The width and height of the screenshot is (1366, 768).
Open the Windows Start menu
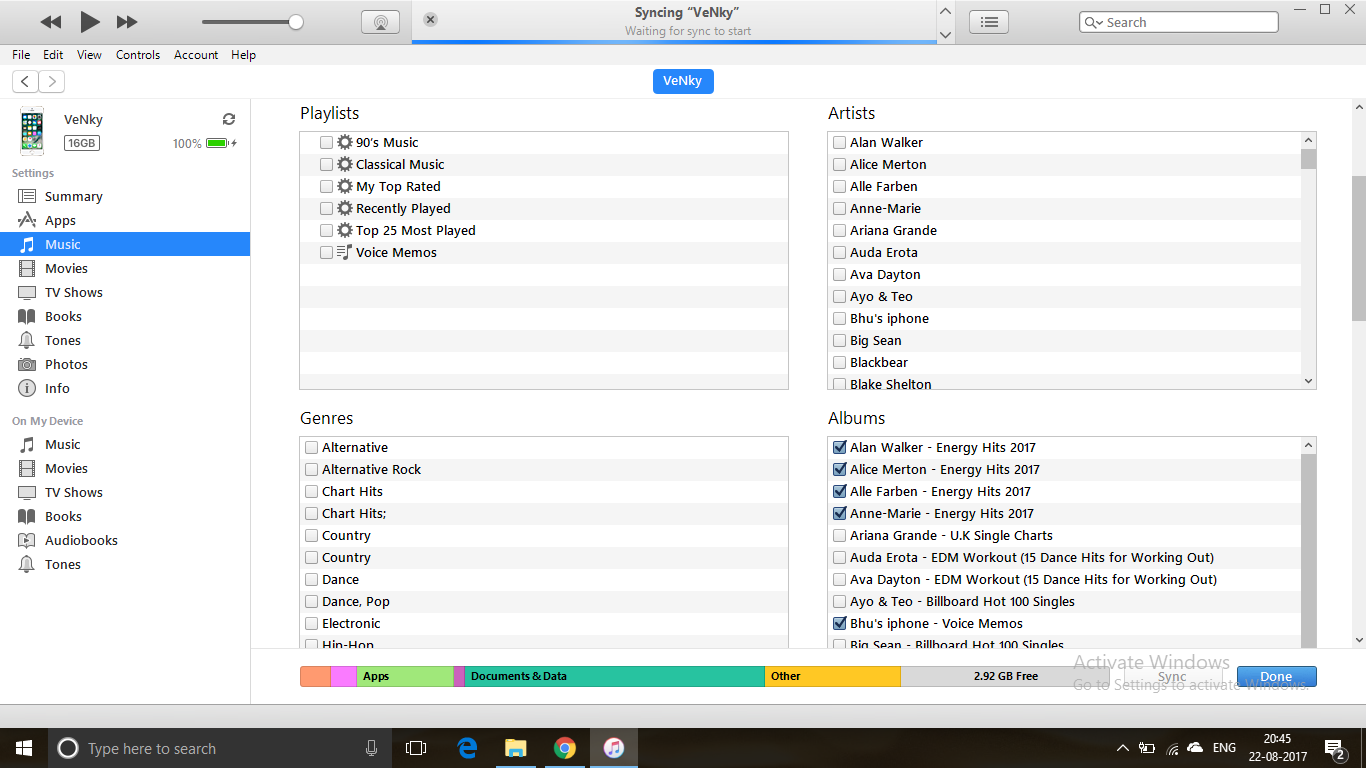(24, 748)
